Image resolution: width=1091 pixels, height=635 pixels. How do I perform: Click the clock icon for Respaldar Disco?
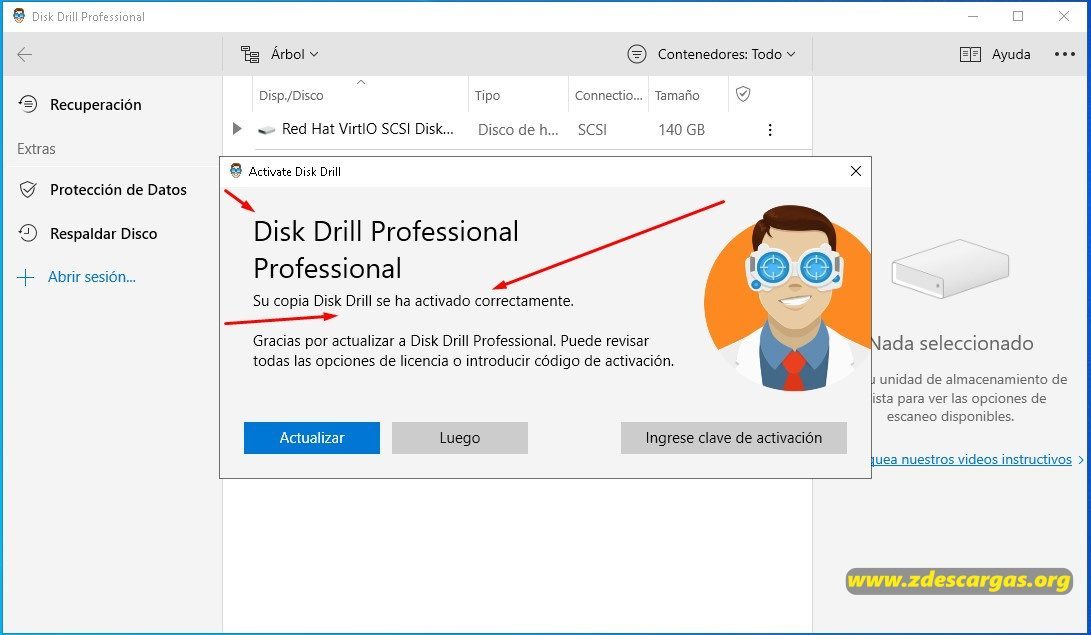[28, 233]
